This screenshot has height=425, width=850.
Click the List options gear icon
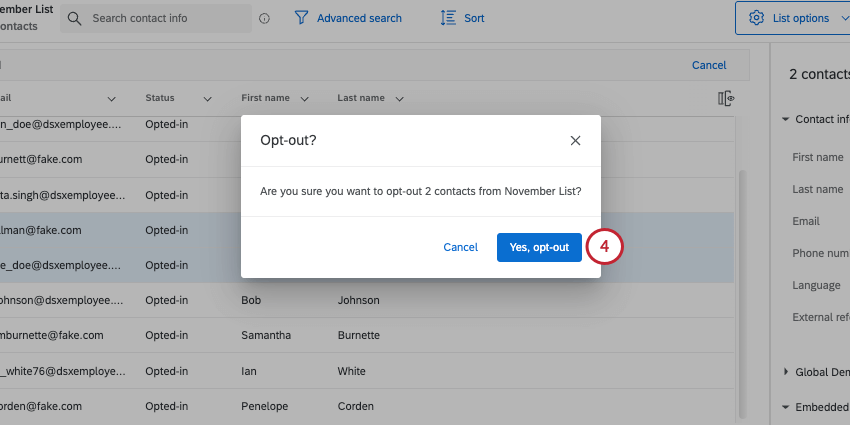tap(756, 18)
